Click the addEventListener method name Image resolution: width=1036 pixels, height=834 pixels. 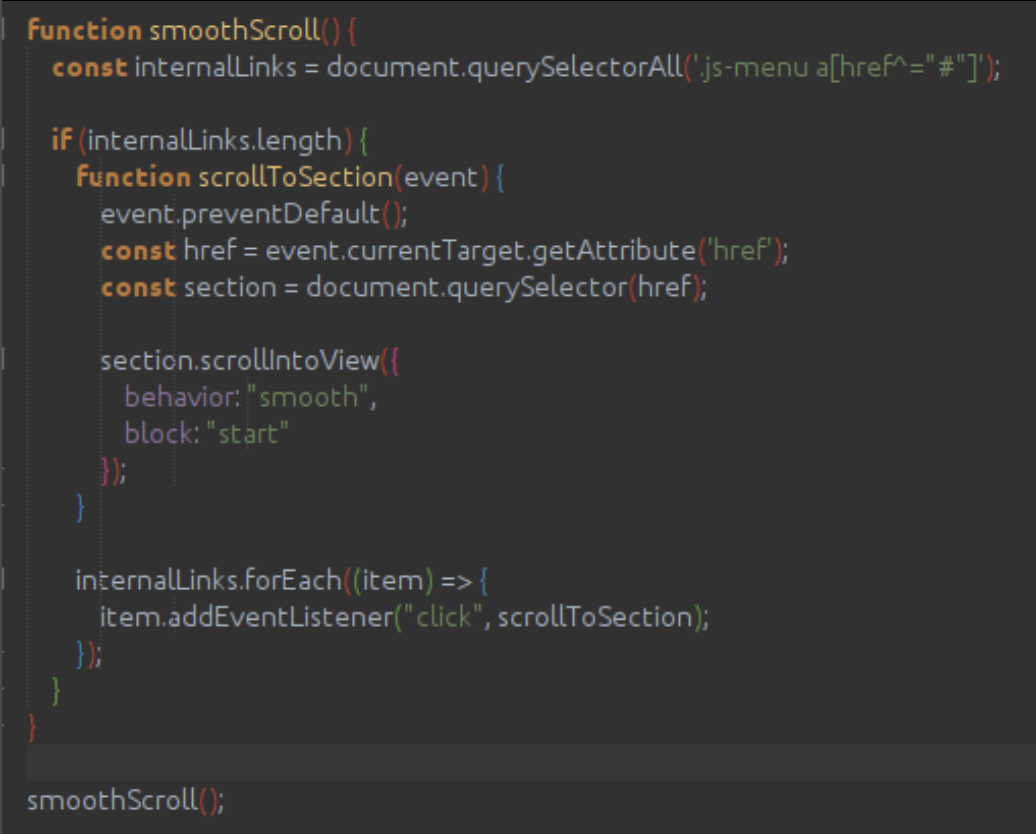tap(277, 617)
